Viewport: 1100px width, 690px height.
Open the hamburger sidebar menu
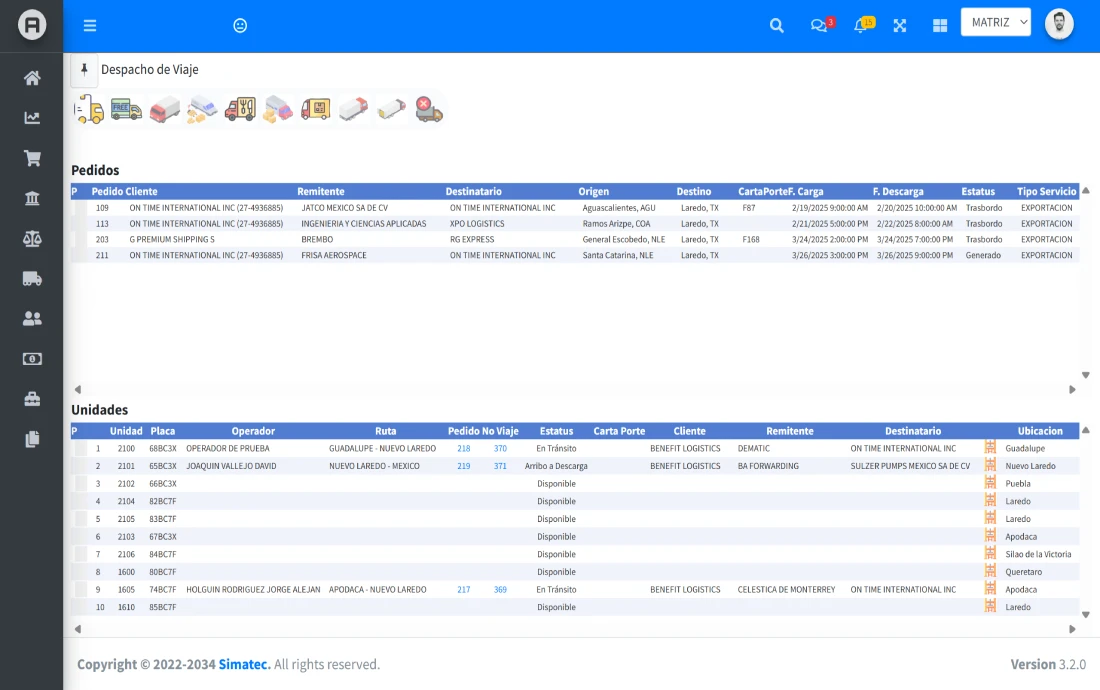point(90,26)
